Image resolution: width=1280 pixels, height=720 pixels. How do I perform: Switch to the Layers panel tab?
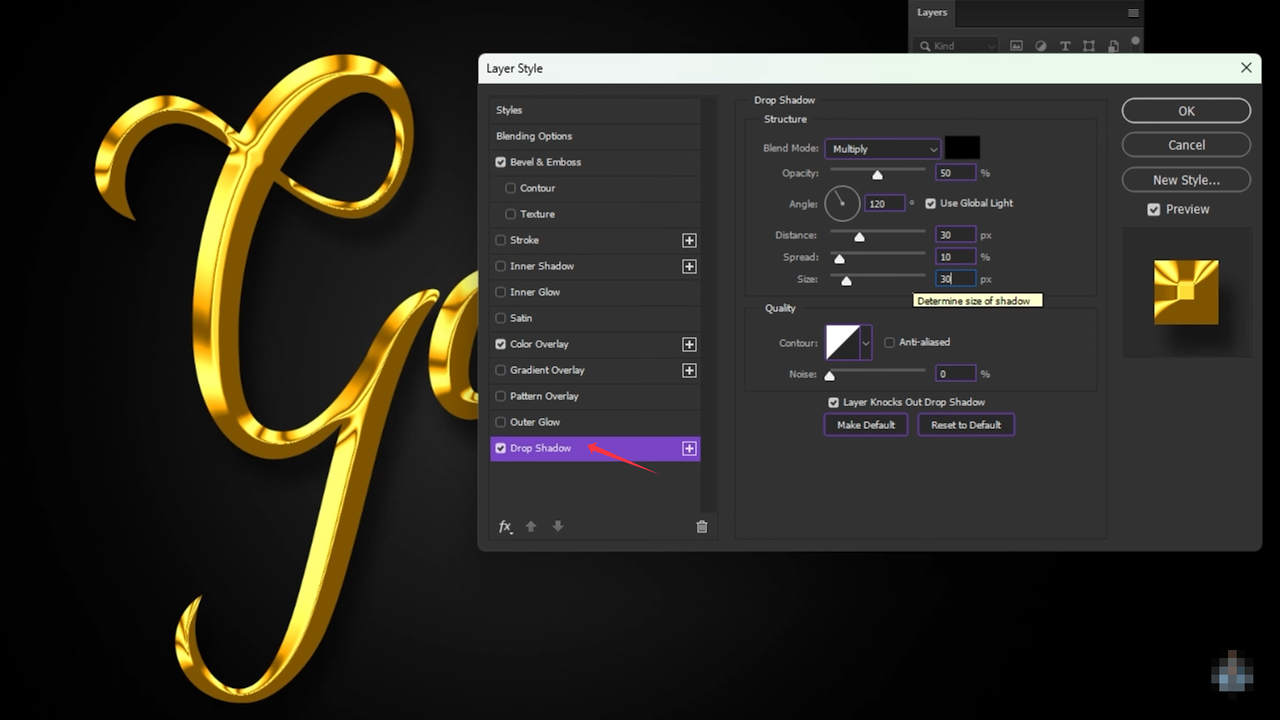tap(931, 12)
